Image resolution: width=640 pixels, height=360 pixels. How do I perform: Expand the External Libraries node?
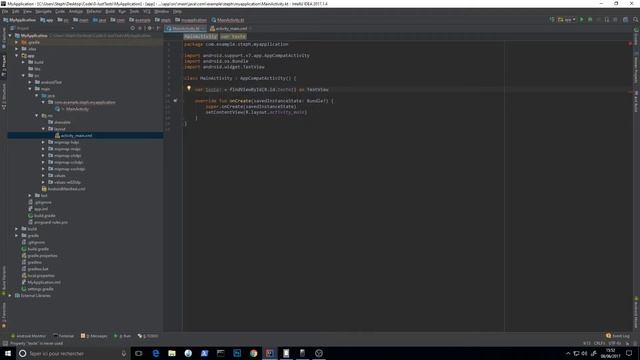click(x=10, y=296)
